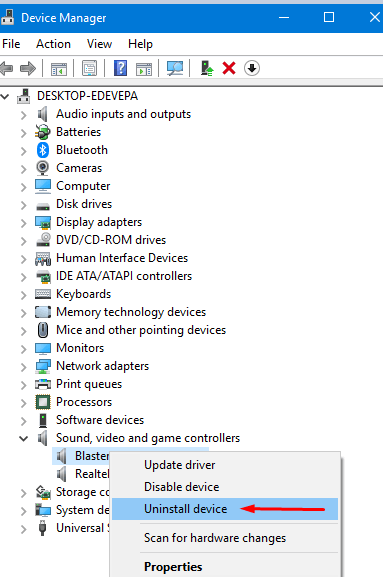Select the 'Software devices' label

coord(100,420)
